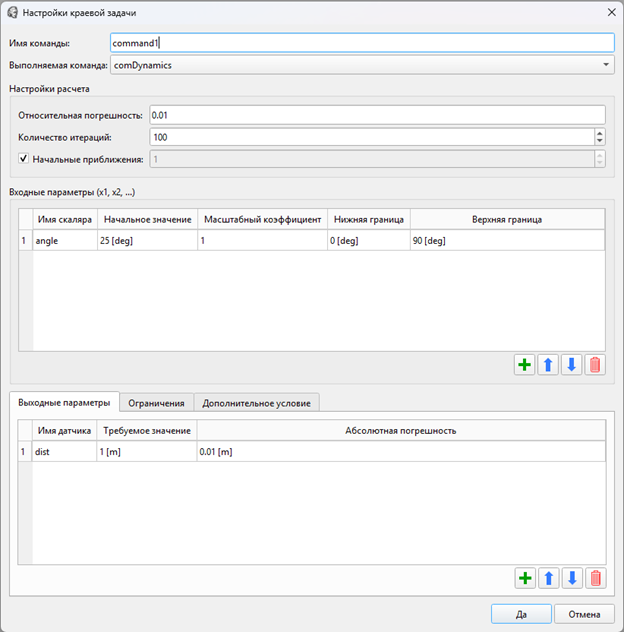
Task: Move input parameter up with blue arrow
Action: (x=548, y=365)
